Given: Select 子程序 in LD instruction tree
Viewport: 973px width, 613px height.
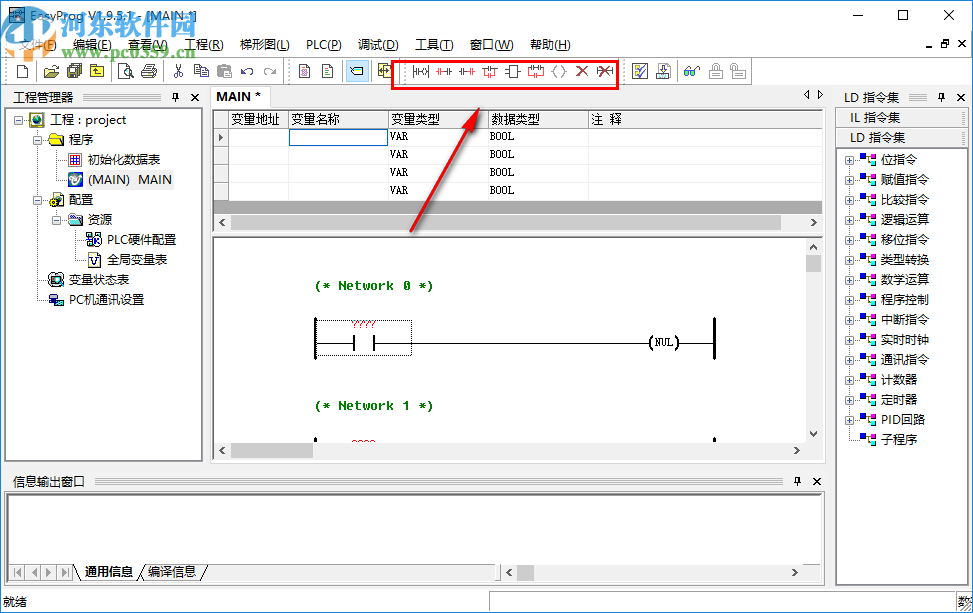Looking at the screenshot, I should pyautogui.click(x=899, y=440).
